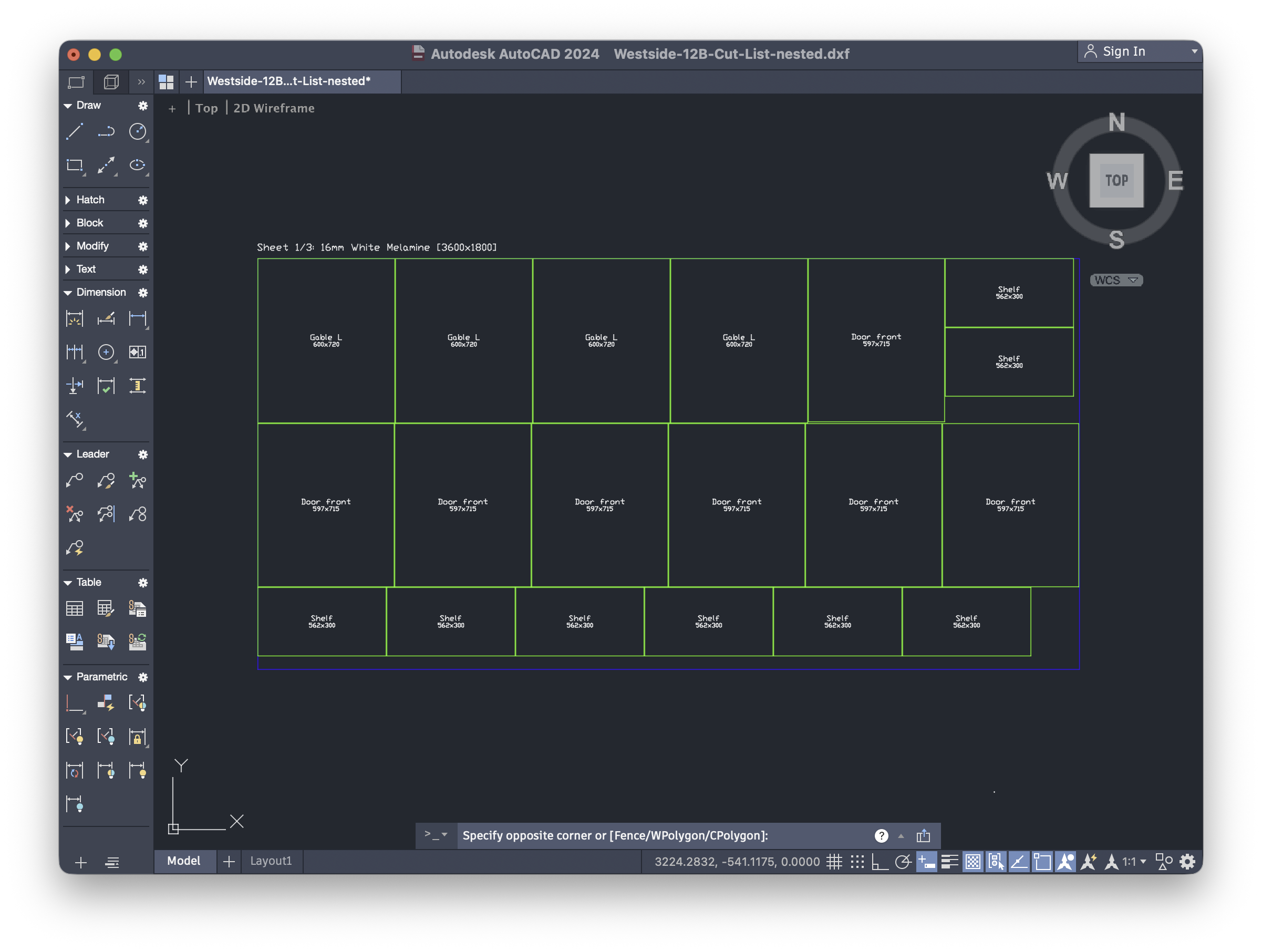Image resolution: width=1262 pixels, height=952 pixels.
Task: Toggle polar tracking in status bar
Action: [x=903, y=862]
